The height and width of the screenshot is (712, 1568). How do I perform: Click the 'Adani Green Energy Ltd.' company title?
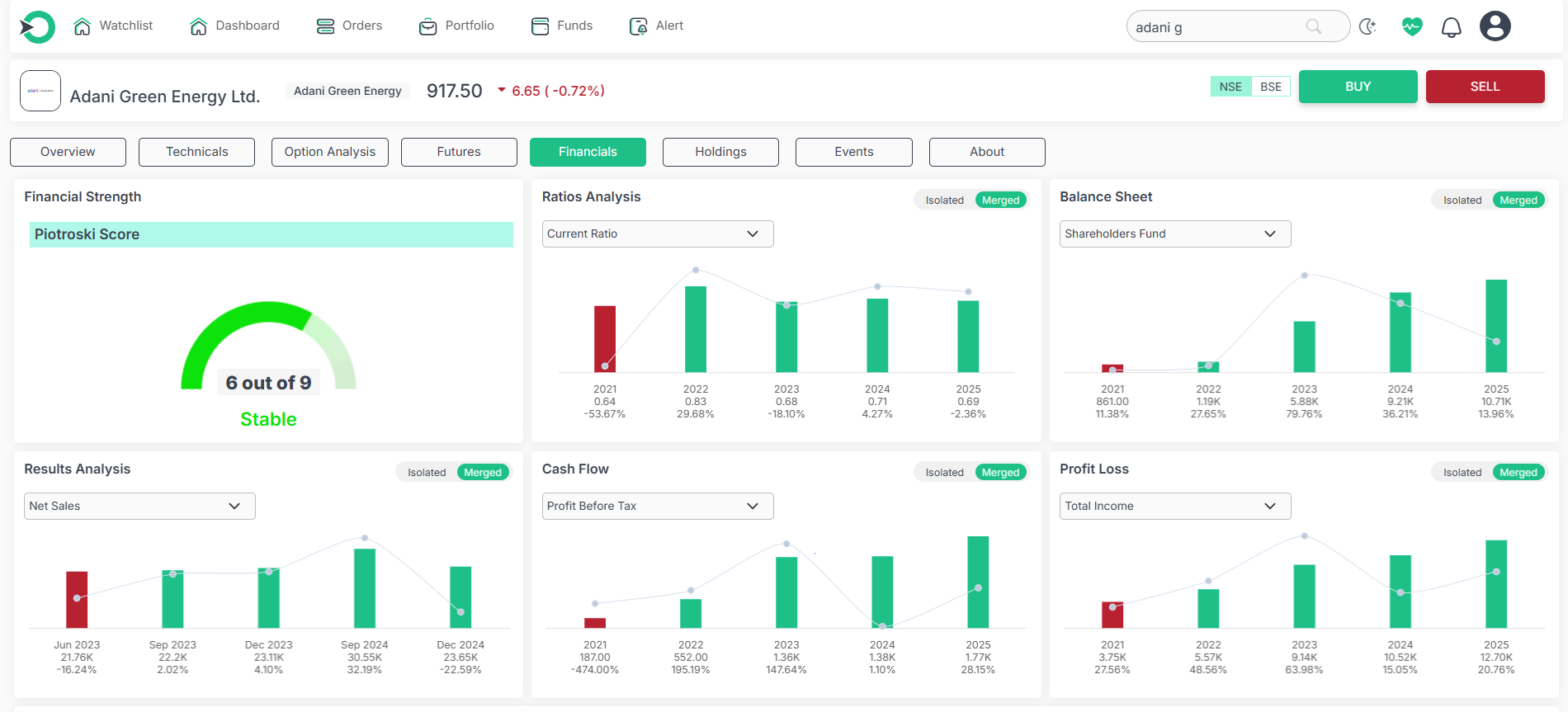pyautogui.click(x=165, y=97)
